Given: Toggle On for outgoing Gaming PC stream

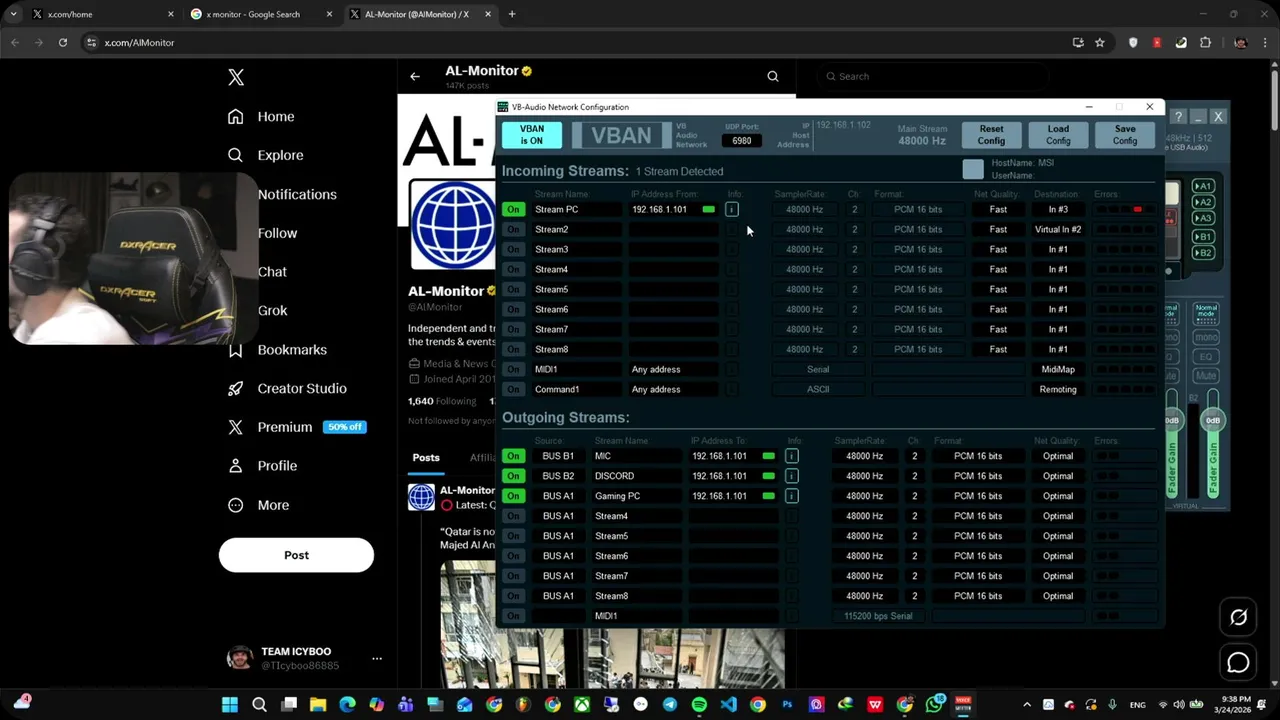Looking at the screenshot, I should pyautogui.click(x=513, y=496).
